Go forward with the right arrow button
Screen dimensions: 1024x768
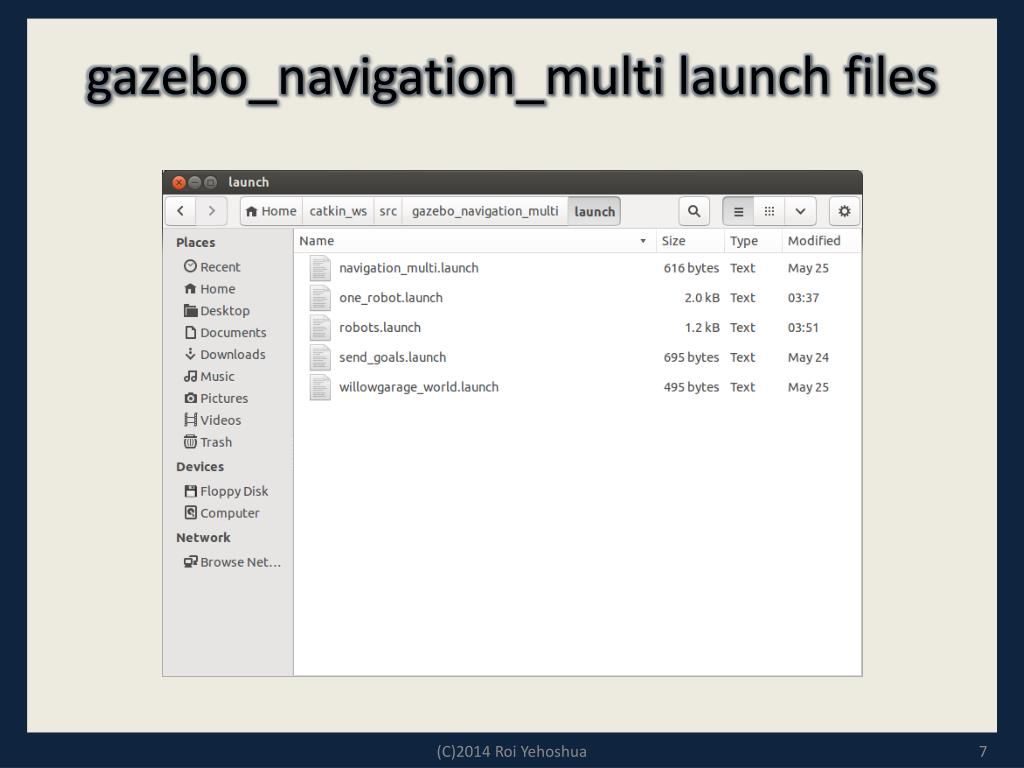coord(212,211)
